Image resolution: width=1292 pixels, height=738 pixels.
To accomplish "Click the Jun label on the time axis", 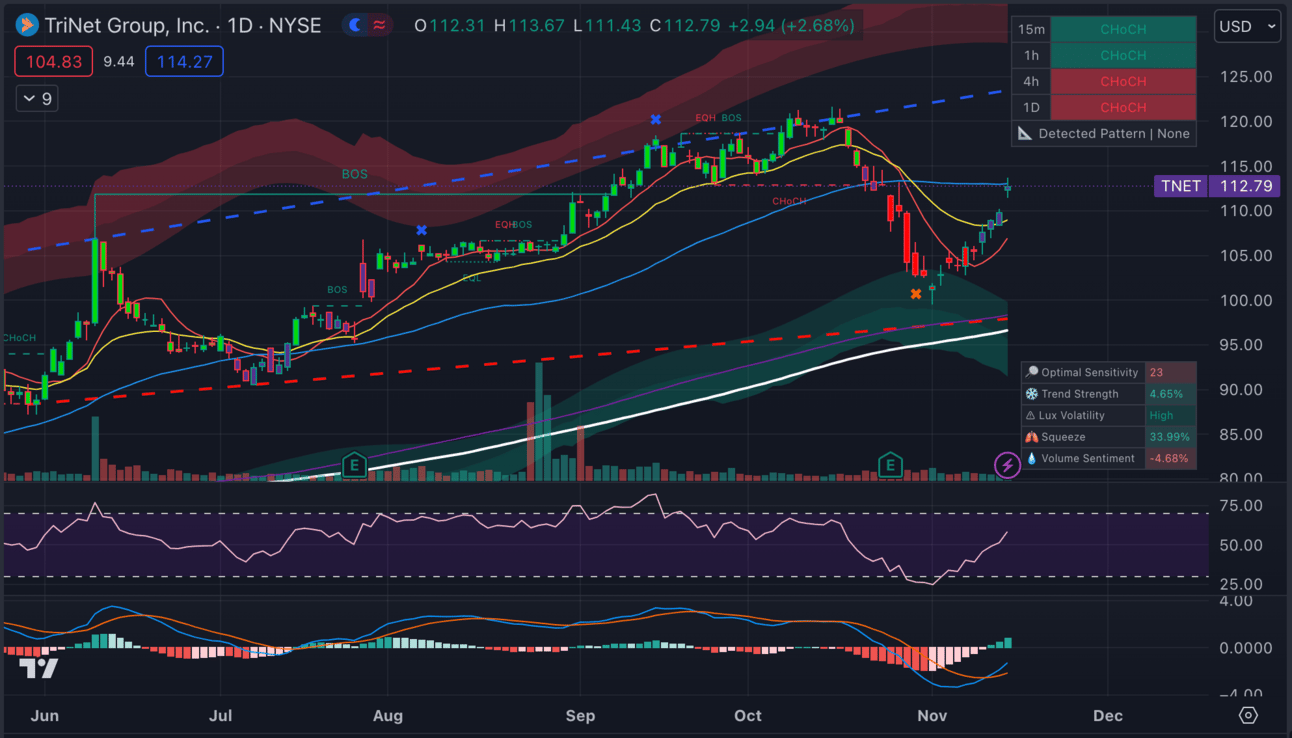I will click(46, 716).
